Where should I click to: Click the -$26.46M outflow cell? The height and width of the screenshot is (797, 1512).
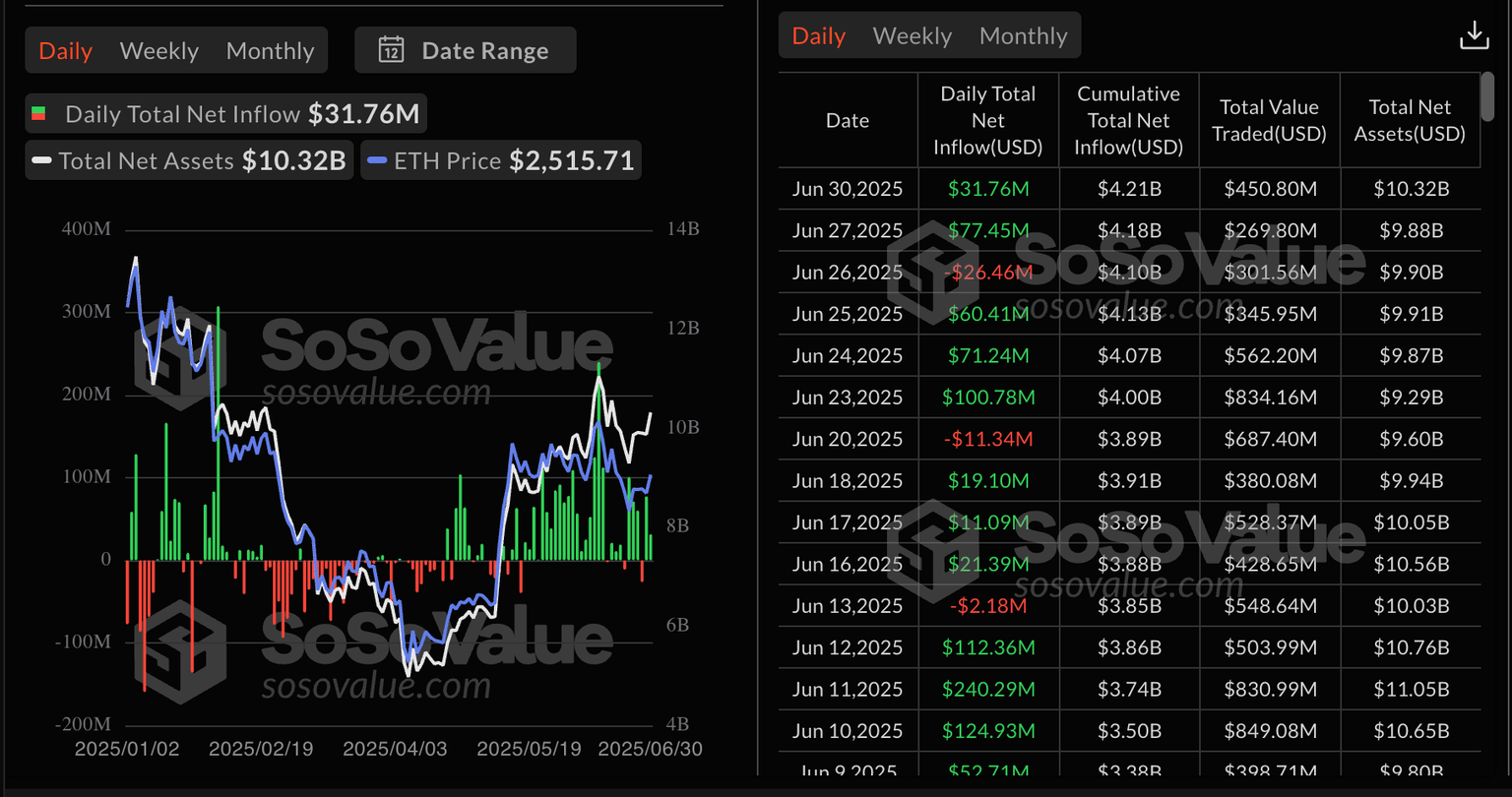pyautogui.click(x=988, y=272)
